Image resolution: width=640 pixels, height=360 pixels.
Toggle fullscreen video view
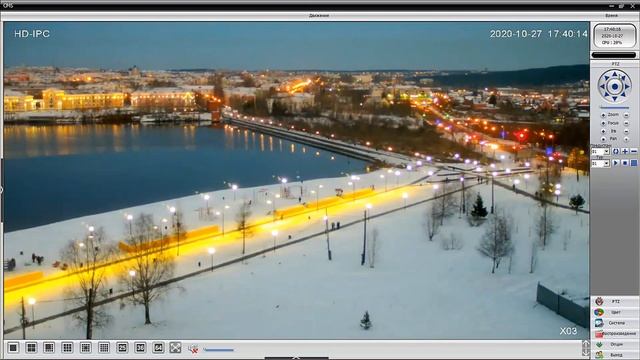(176, 348)
